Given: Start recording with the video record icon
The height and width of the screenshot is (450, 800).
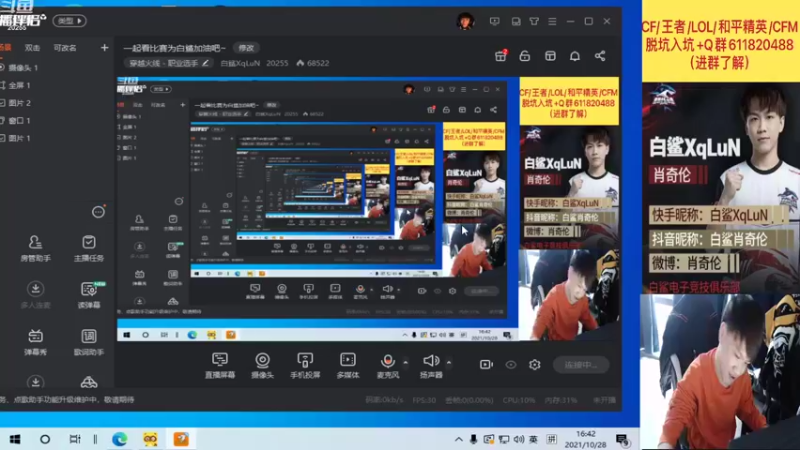Looking at the screenshot, I should 486,364.
